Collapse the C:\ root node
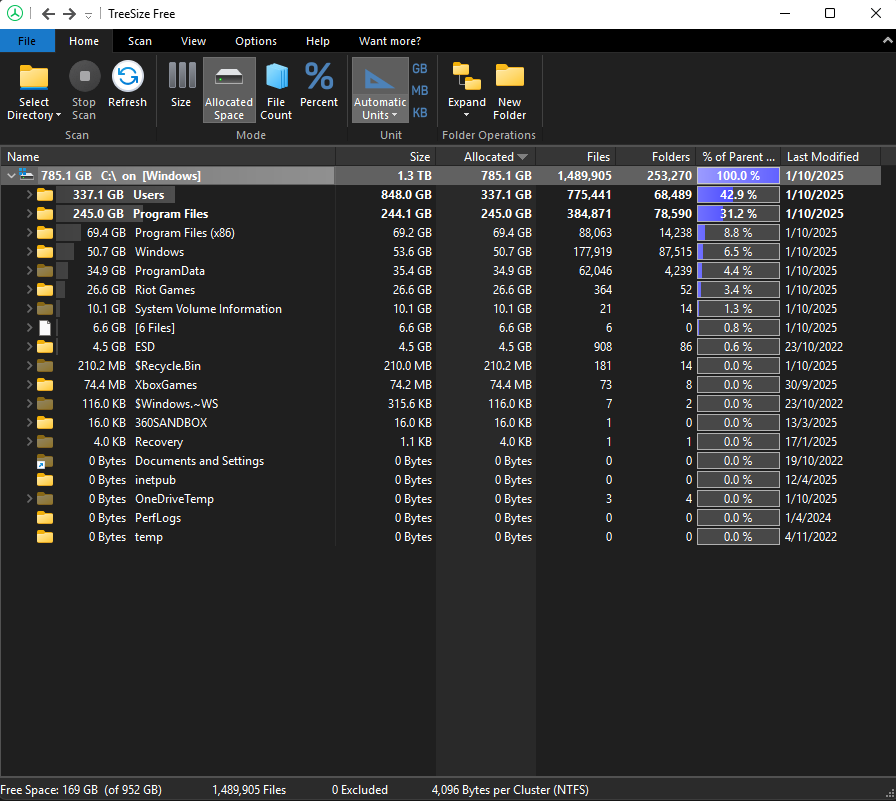The width and height of the screenshot is (896, 801). (11, 176)
